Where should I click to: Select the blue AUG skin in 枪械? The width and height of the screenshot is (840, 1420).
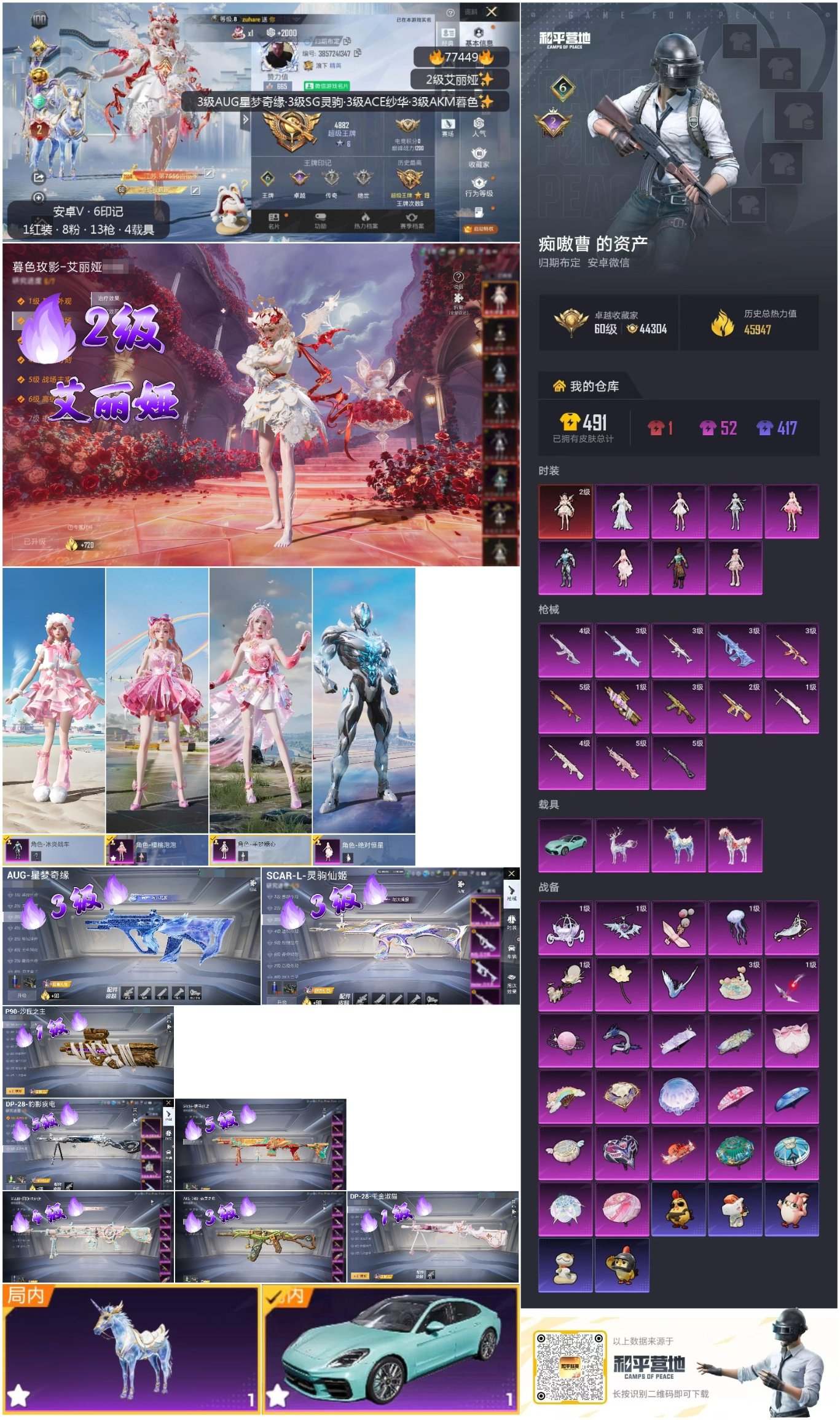[x=736, y=650]
